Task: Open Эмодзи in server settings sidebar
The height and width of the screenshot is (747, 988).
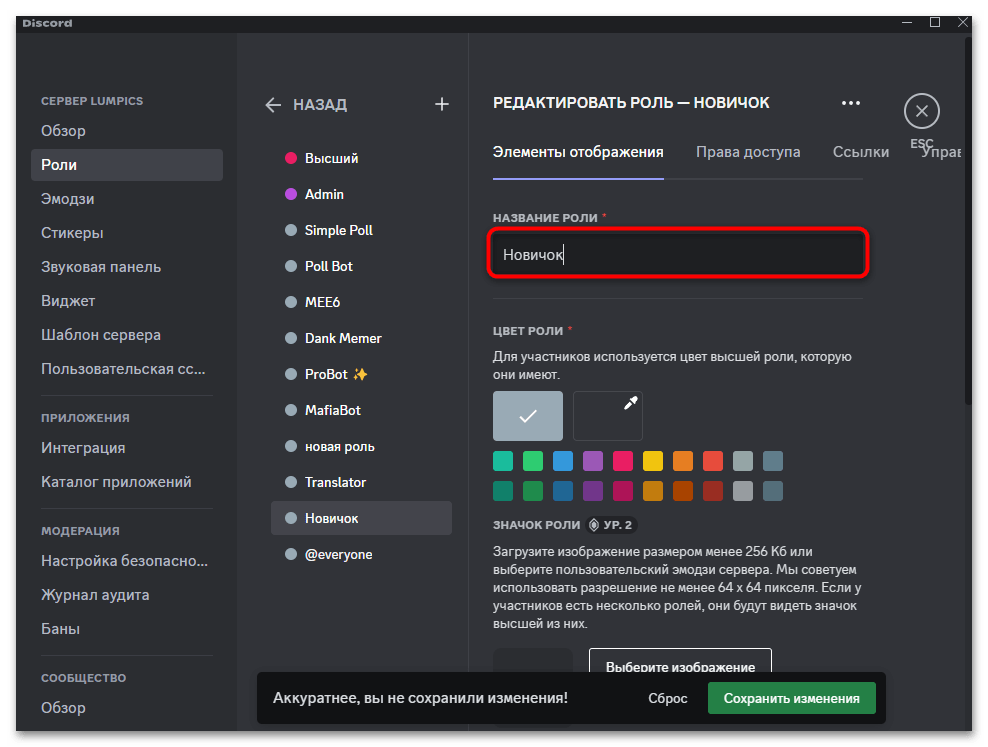Action: [68, 199]
